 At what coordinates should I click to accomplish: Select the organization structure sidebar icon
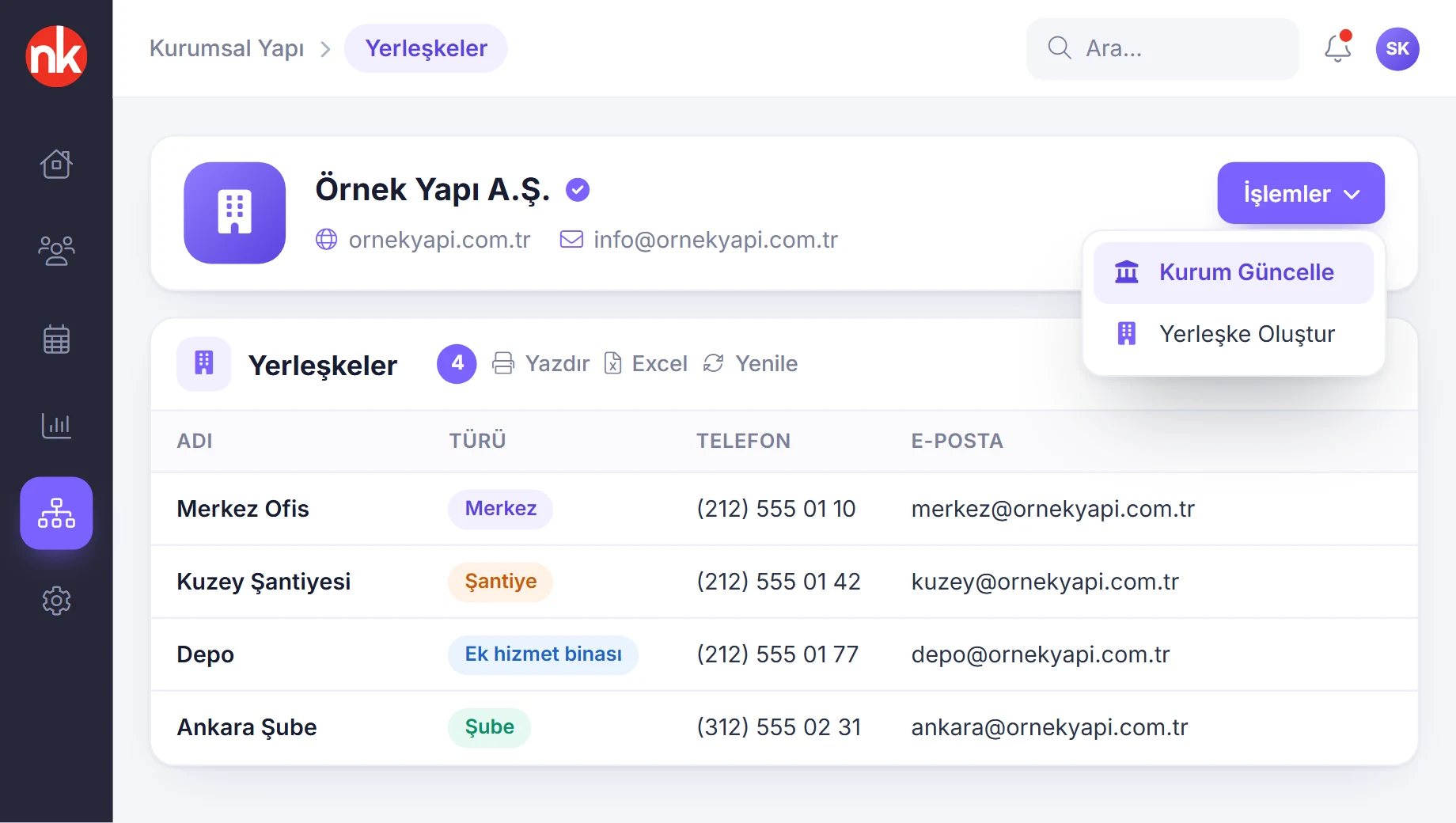tap(56, 513)
